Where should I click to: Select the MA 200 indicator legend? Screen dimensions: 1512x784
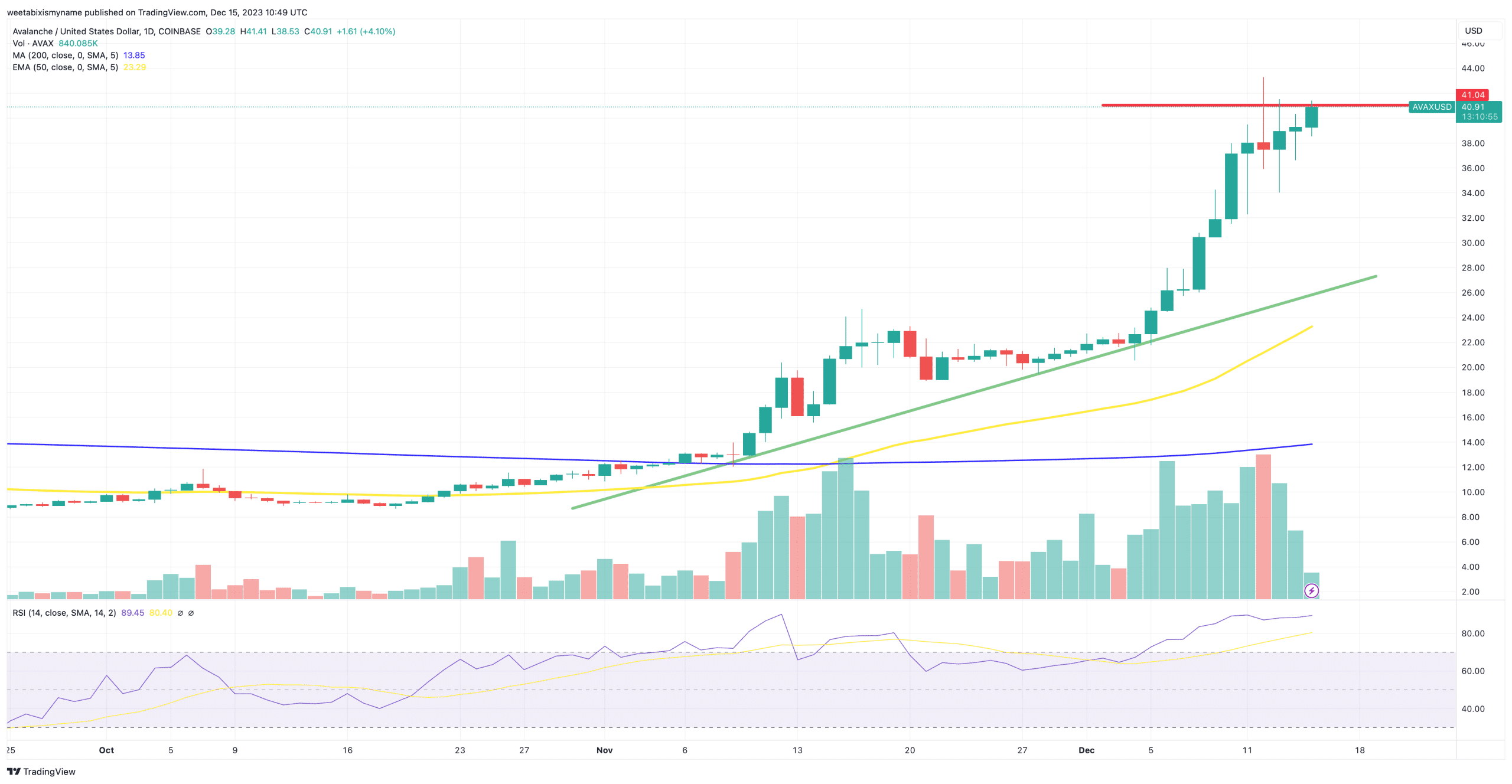point(65,55)
